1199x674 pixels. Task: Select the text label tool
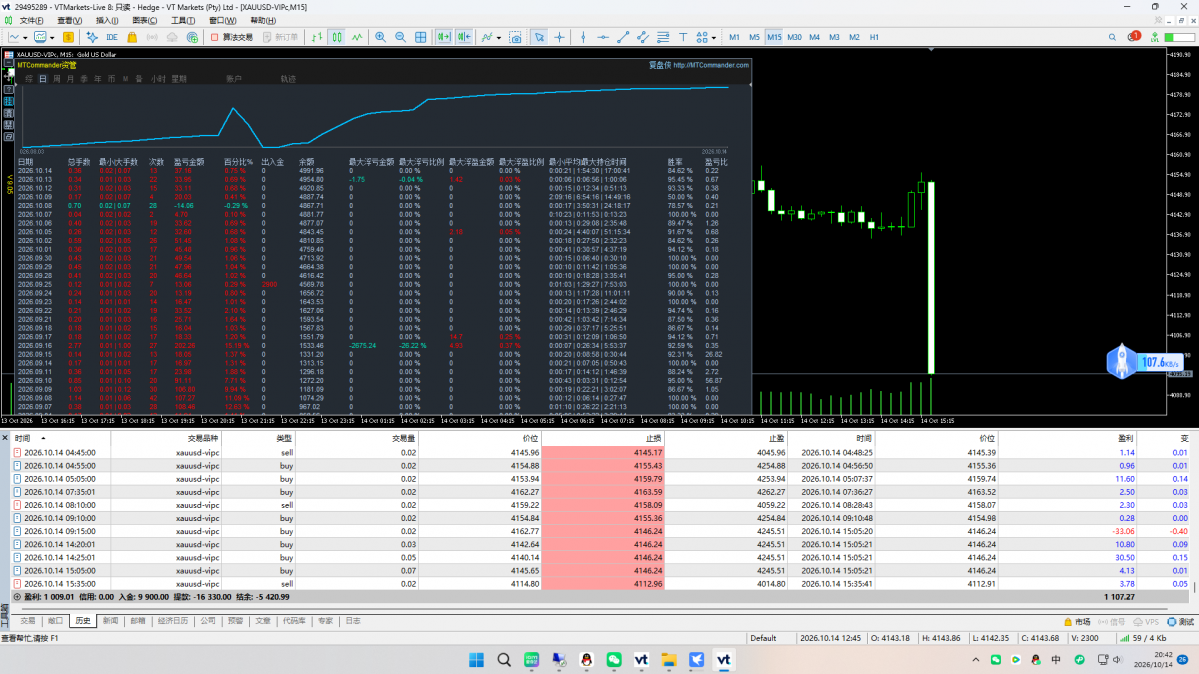[x=683, y=37]
